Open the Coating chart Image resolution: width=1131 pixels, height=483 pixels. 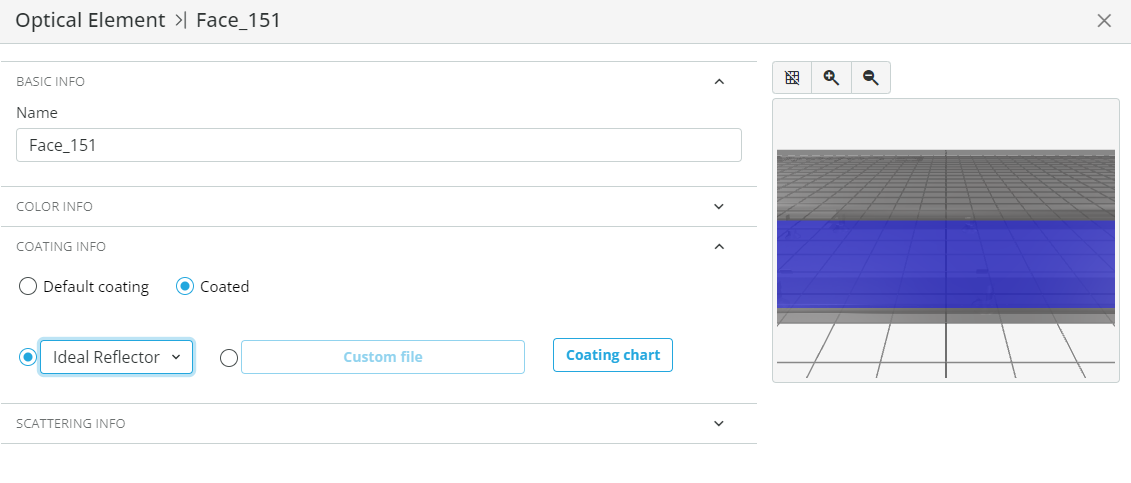coord(612,355)
